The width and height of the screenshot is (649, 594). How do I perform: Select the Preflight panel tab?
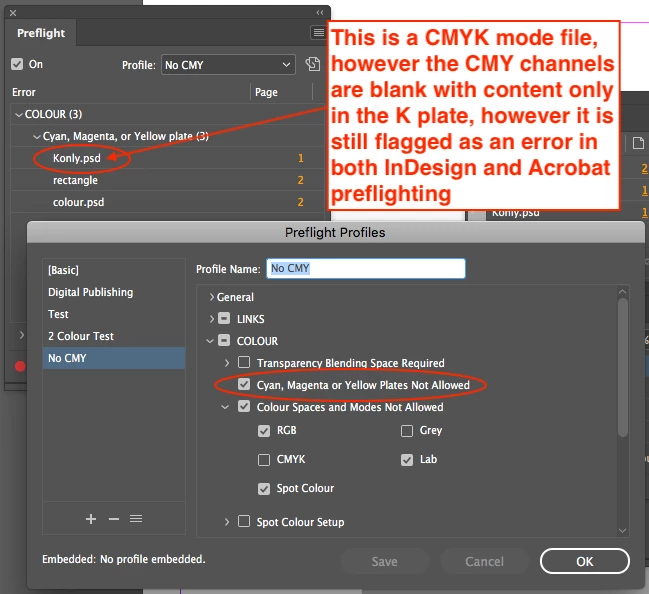coord(41,33)
